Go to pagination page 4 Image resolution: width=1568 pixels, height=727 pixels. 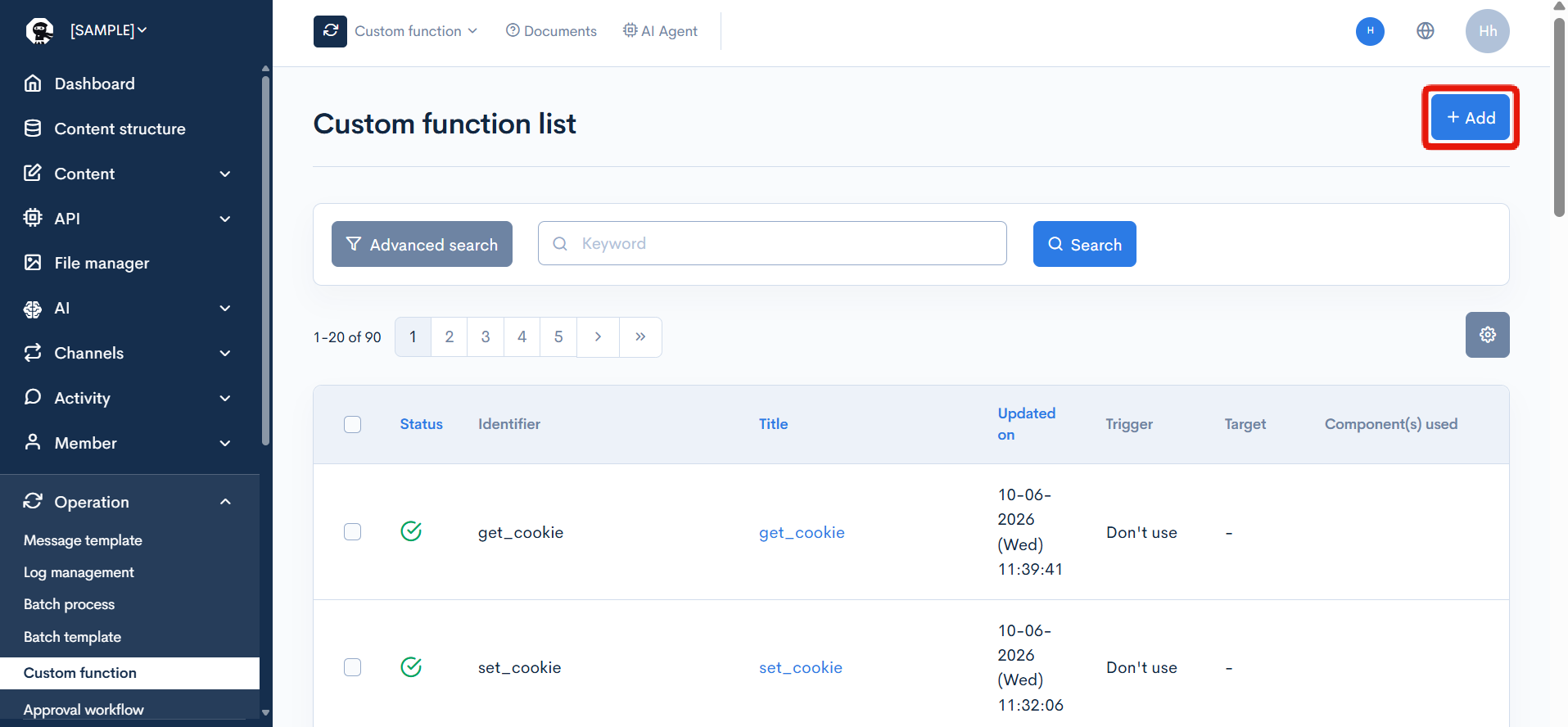(522, 336)
